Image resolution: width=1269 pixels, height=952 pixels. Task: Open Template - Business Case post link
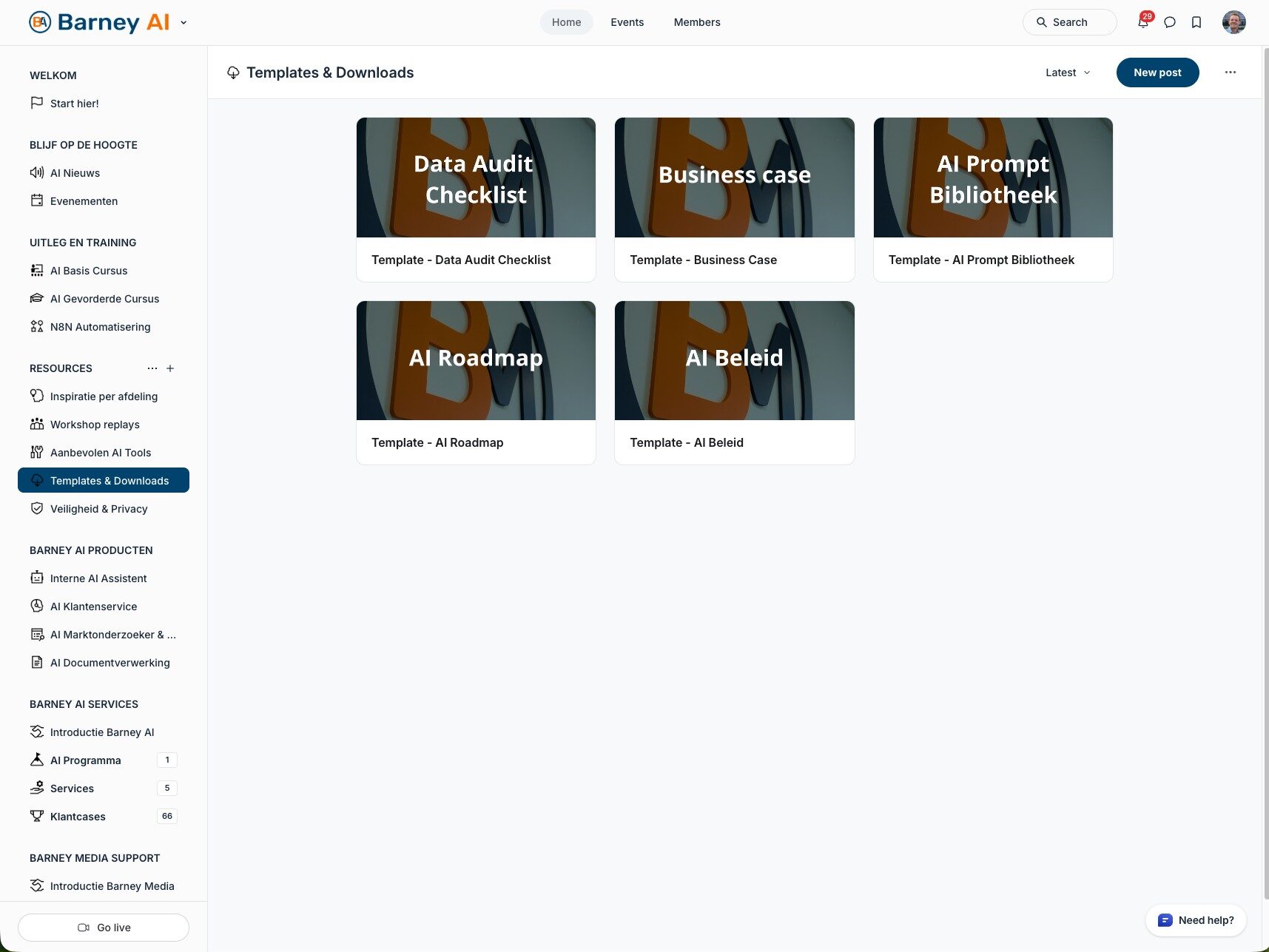[703, 260]
